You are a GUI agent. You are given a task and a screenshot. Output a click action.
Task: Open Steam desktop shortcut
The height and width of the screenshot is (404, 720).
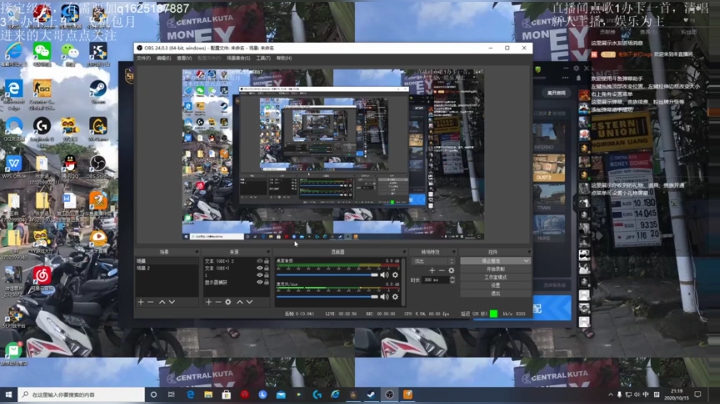coord(98,91)
